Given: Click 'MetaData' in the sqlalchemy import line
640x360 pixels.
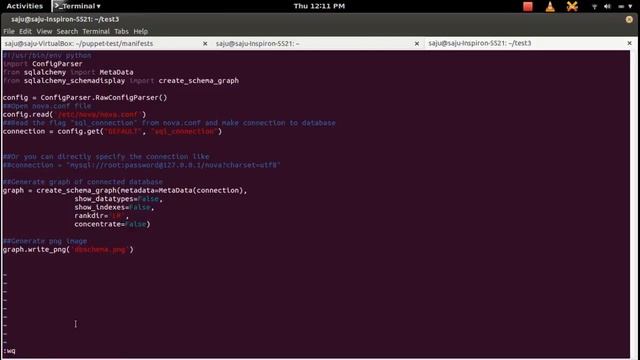Looking at the screenshot, I should click(x=116, y=72).
